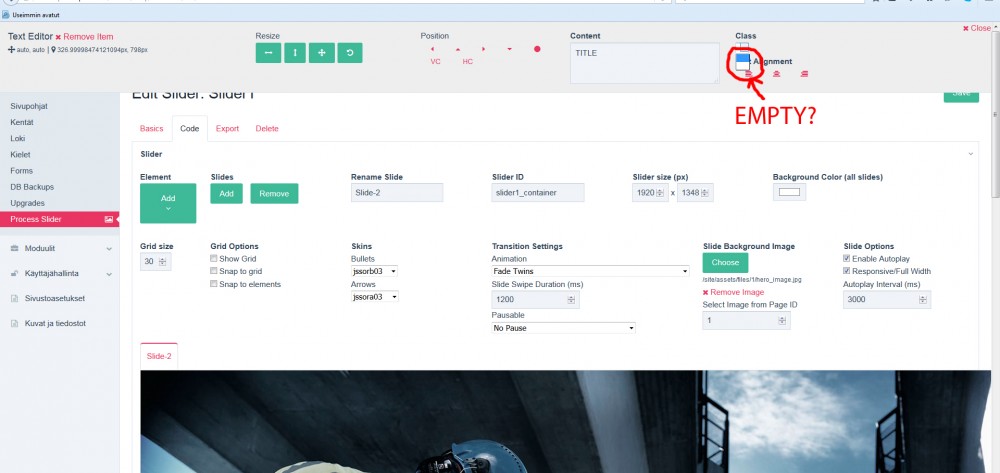The height and width of the screenshot is (473, 1000).
Task: Click the red position circle icon
Action: (537, 49)
